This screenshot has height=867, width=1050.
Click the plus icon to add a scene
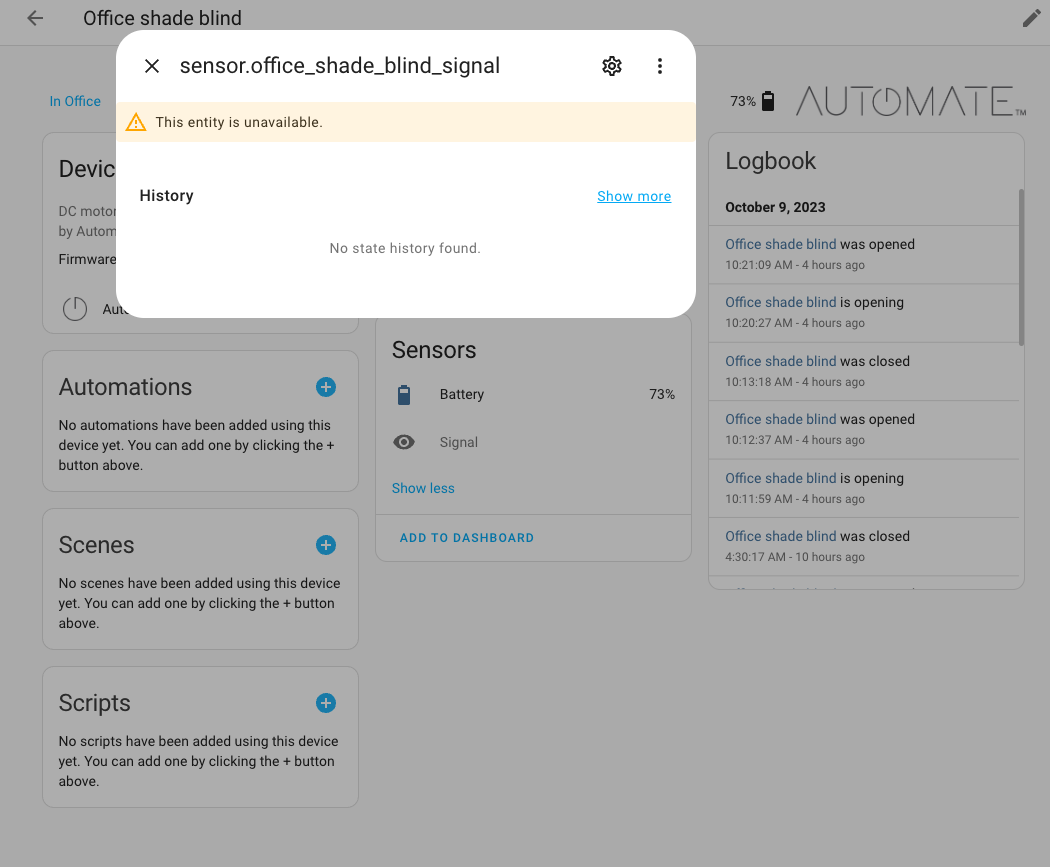(x=326, y=545)
